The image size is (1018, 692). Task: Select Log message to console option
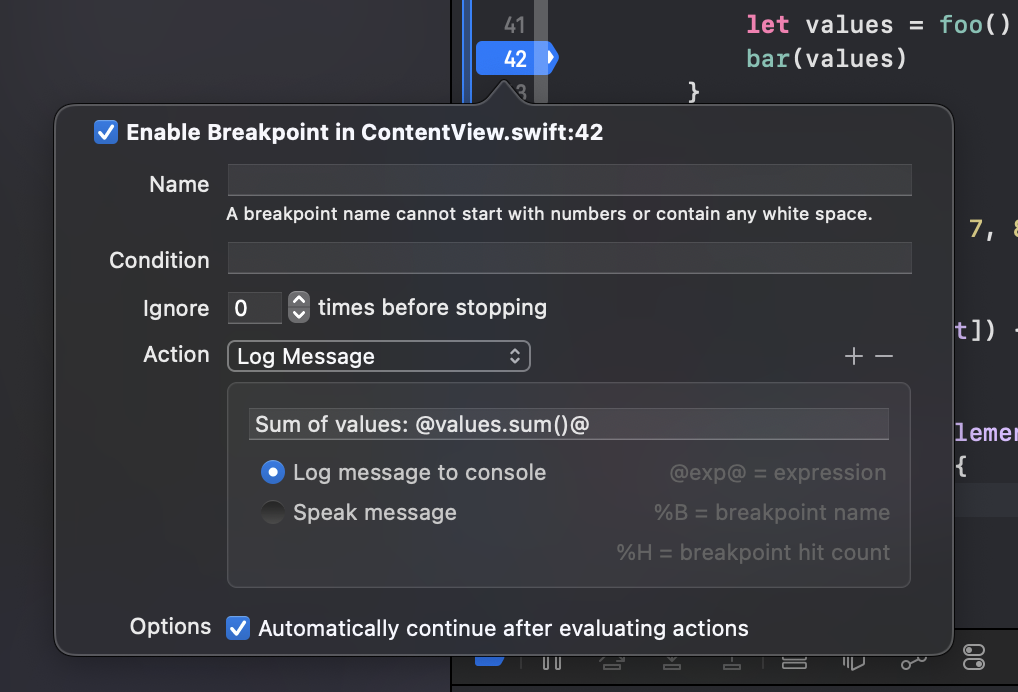coord(273,472)
